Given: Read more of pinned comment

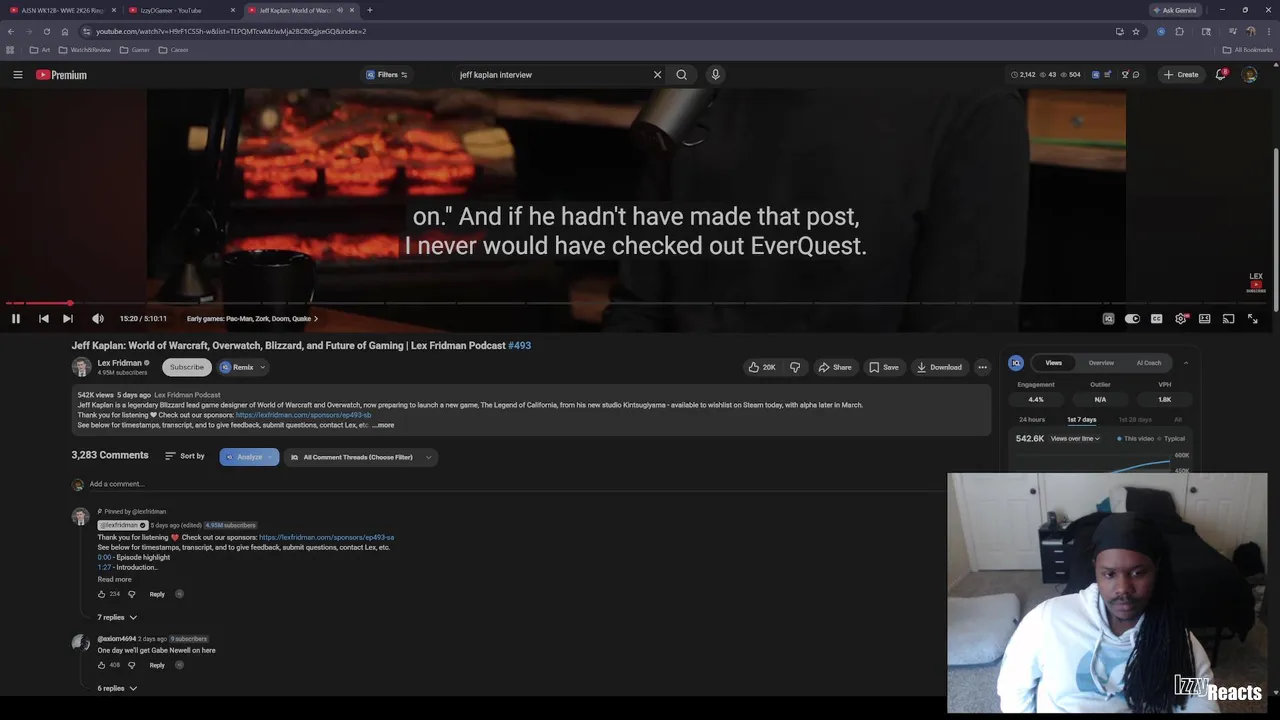Looking at the screenshot, I should (x=114, y=579).
